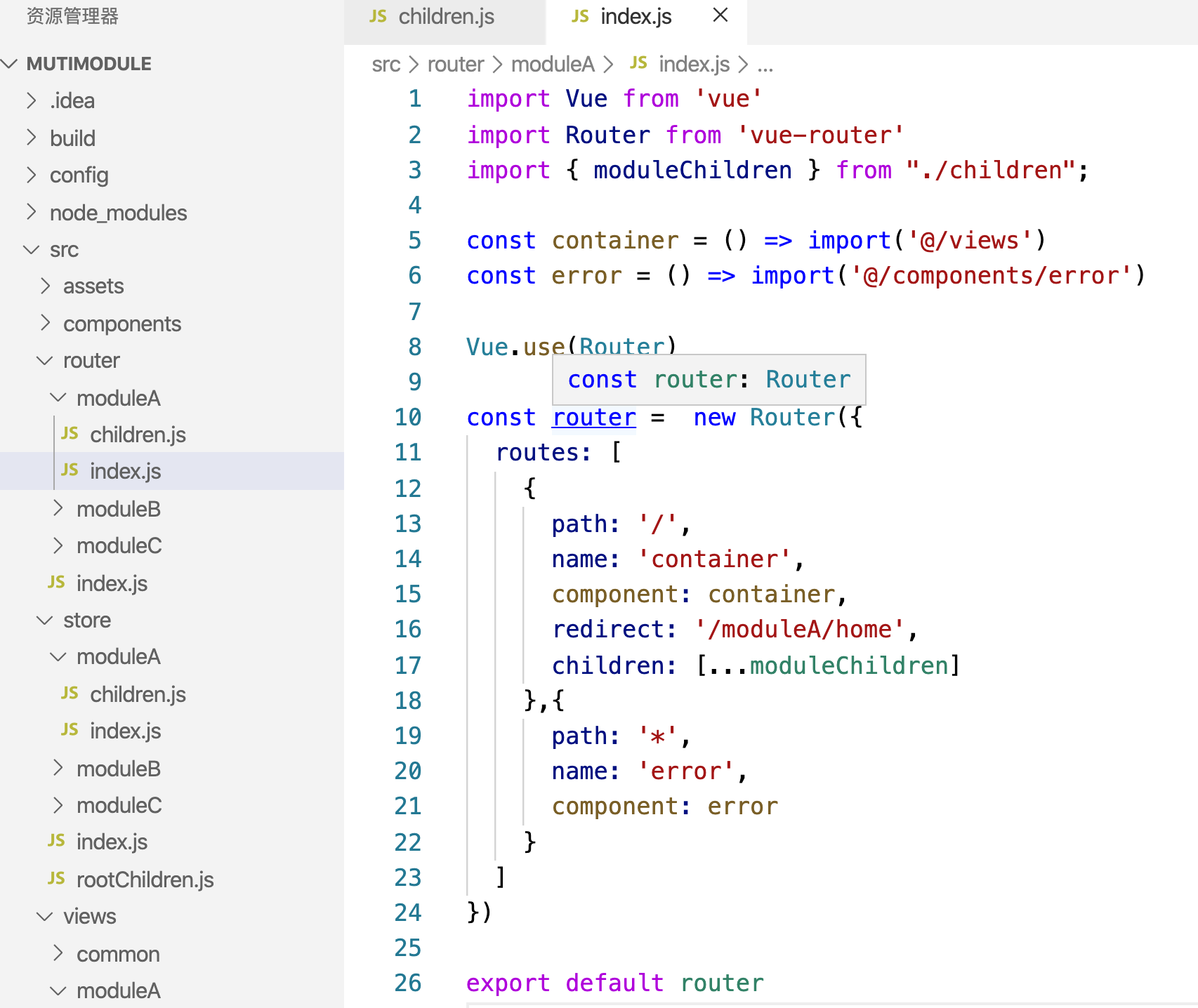Click the JS icon in the breadcrumb path
Screen dimensions: 1198x1008
click(x=638, y=63)
